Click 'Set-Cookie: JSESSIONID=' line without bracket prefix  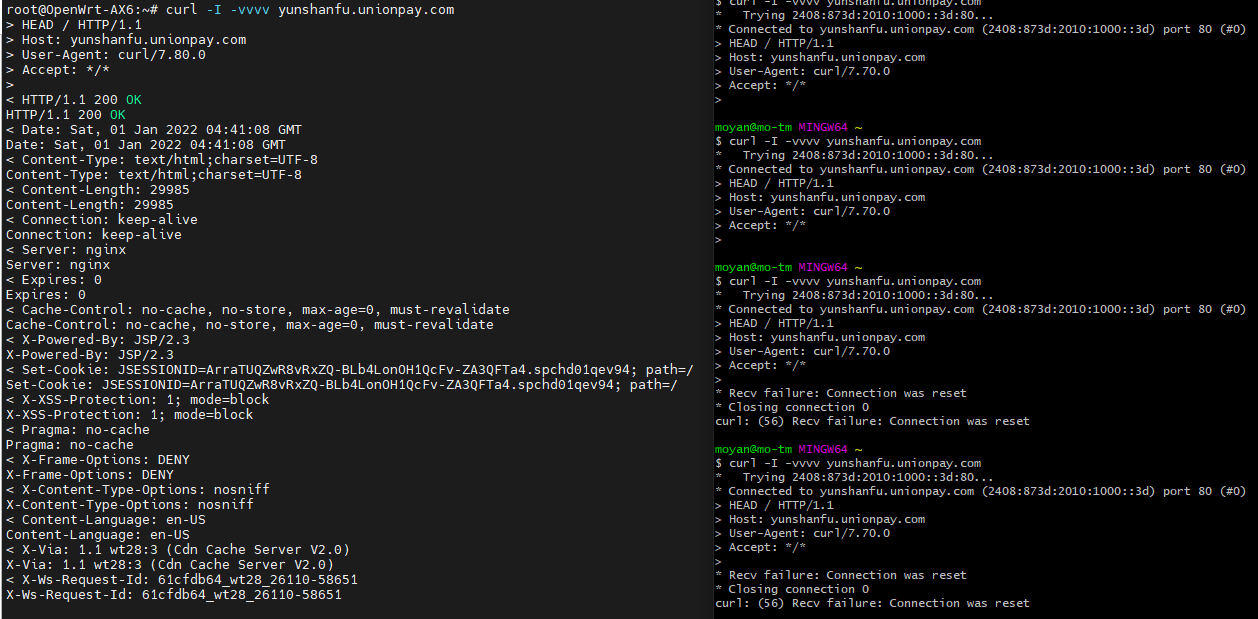point(341,385)
